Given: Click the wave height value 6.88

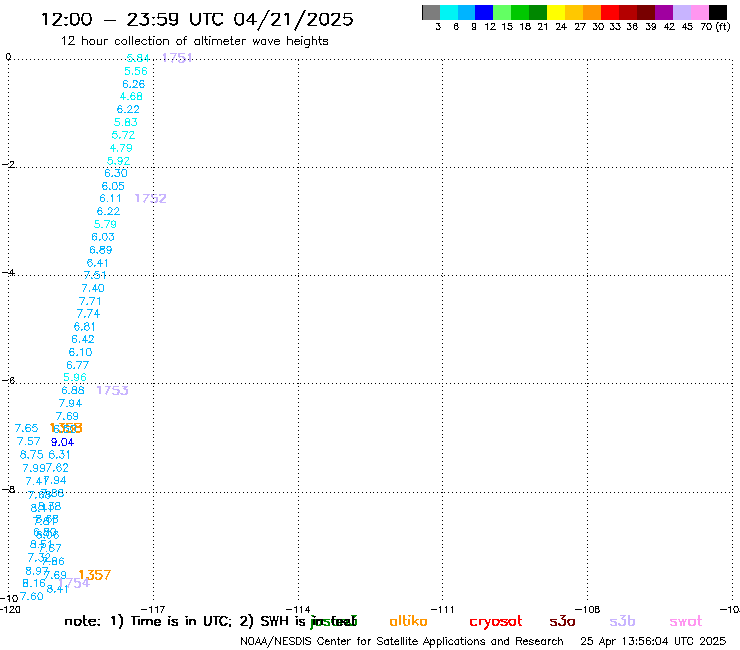Looking at the screenshot, I should click(73, 390).
